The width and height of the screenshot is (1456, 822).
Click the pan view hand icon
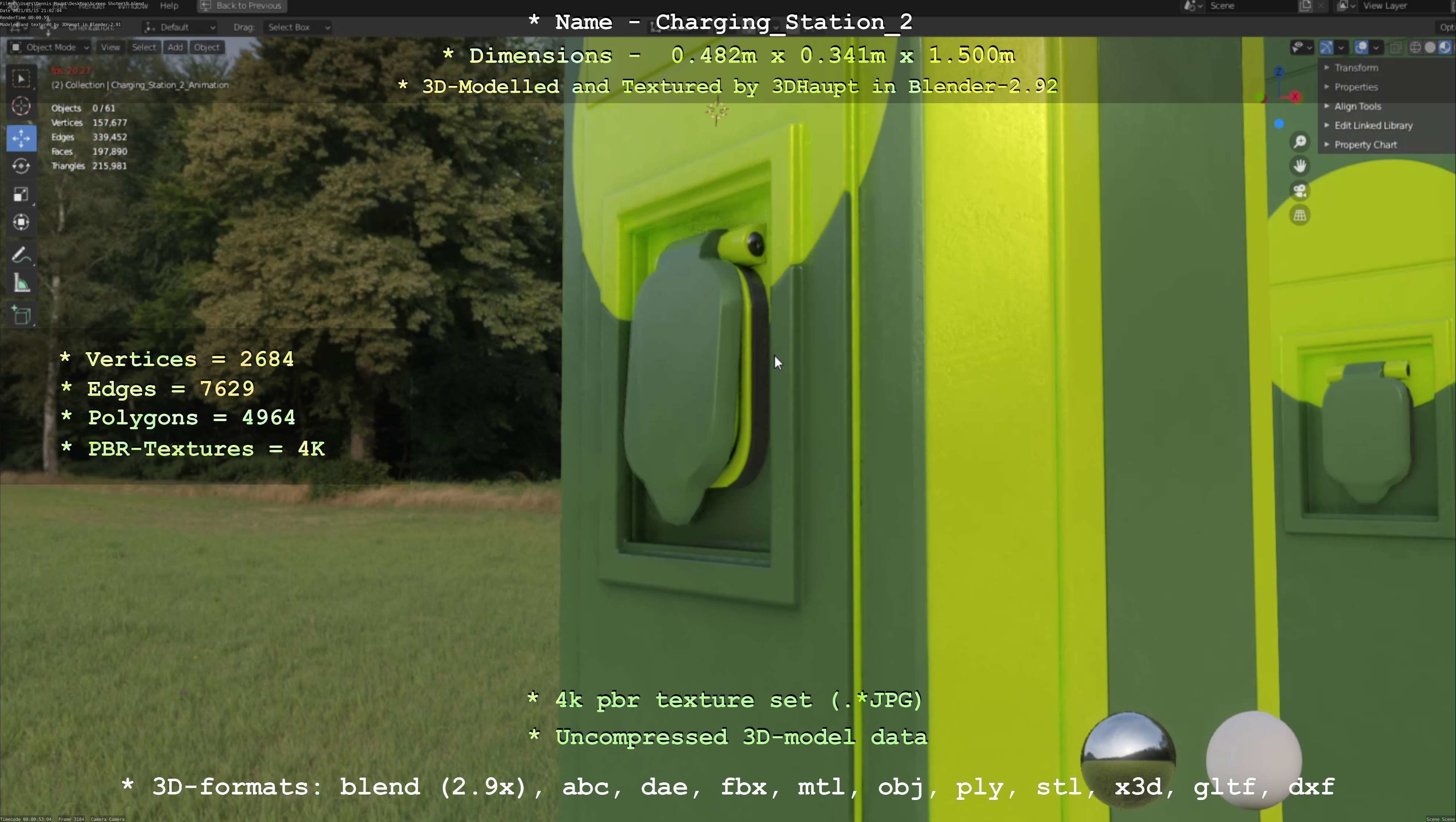[x=1300, y=166]
